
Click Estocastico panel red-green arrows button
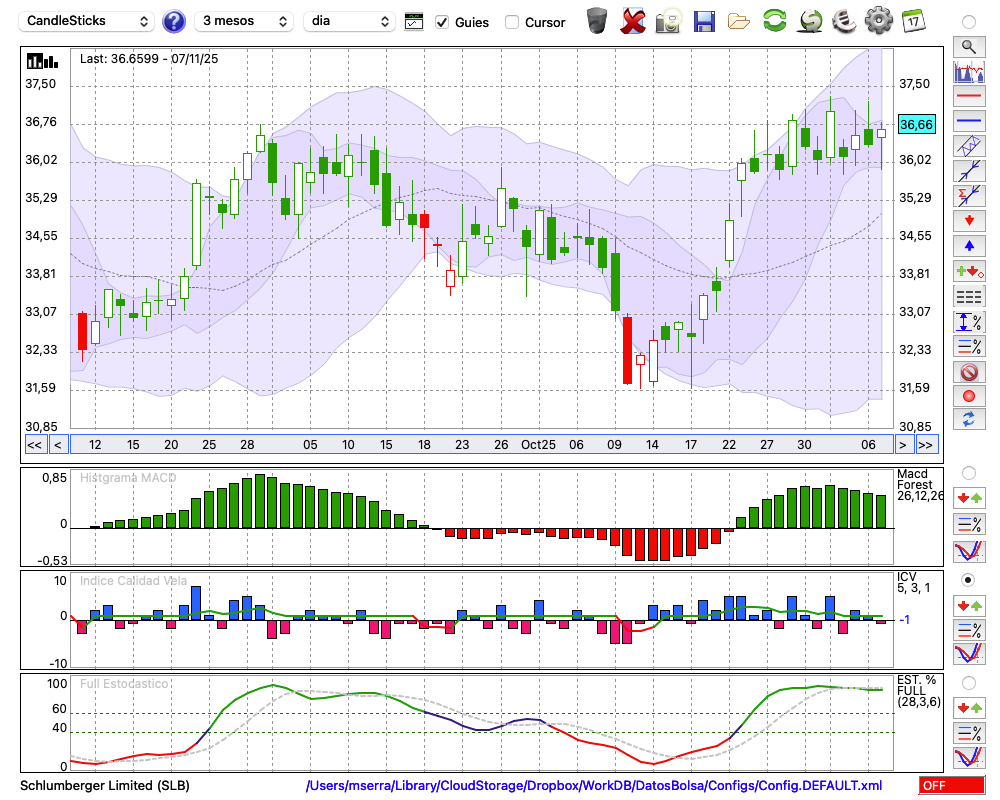coord(969,707)
